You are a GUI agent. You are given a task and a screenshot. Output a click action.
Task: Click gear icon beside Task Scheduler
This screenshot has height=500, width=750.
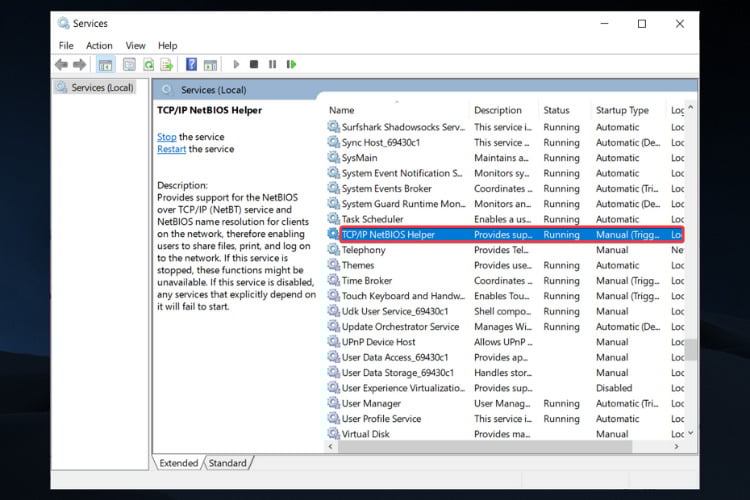pos(333,219)
